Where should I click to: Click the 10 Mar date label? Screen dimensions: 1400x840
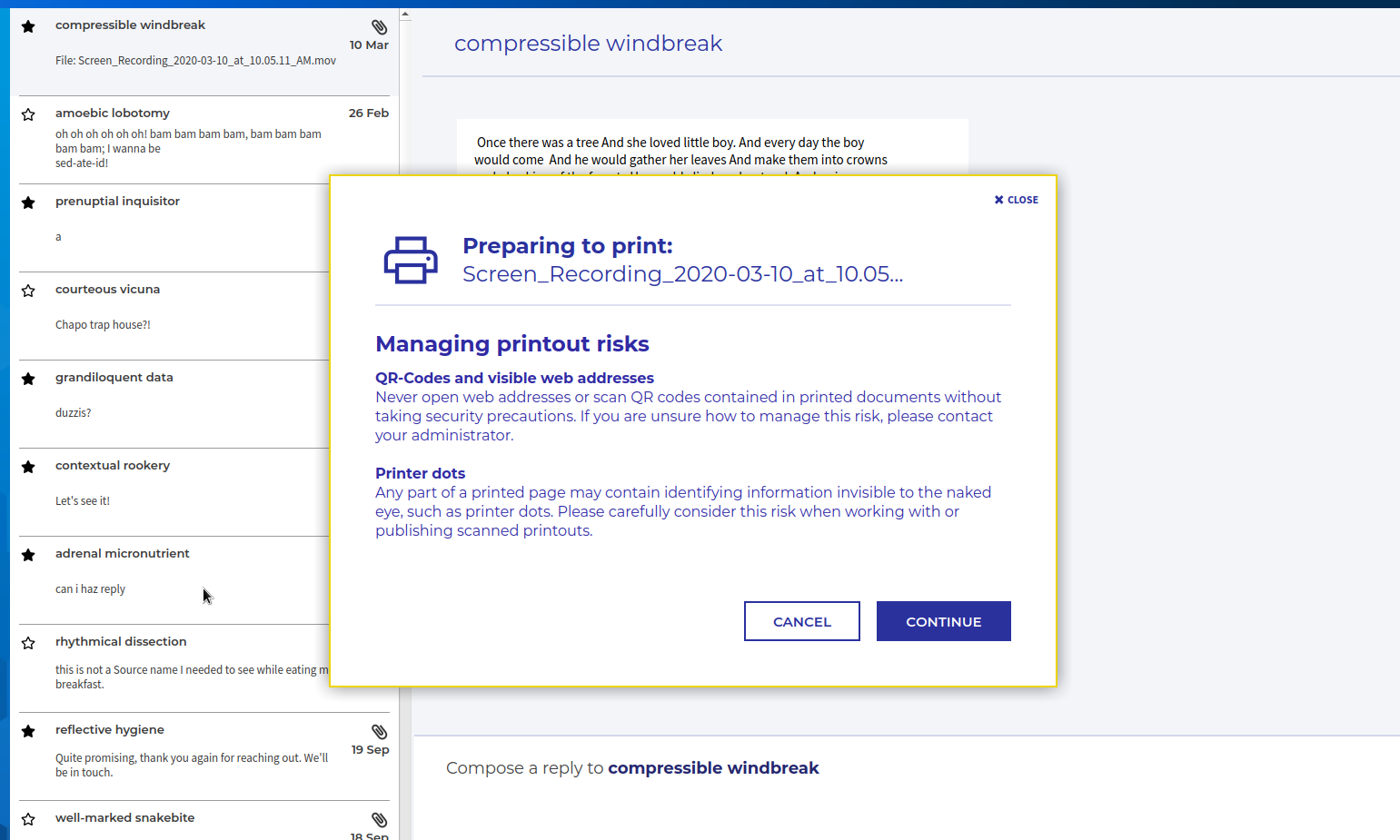[x=369, y=45]
